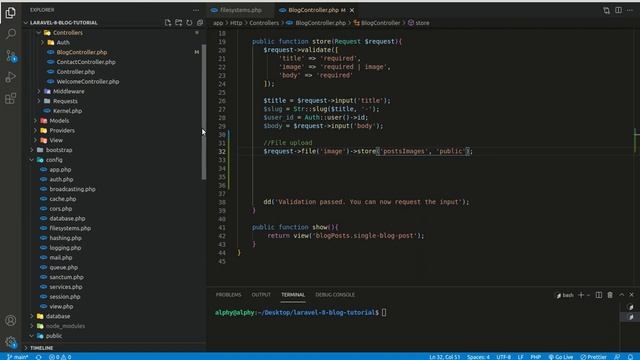Refresh the Explorer file tree
The width and height of the screenshot is (640, 360).
point(189,22)
